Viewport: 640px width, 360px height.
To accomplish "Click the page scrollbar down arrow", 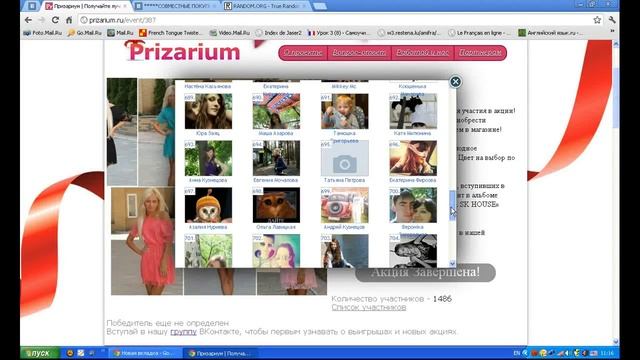I will click(x=616, y=341).
